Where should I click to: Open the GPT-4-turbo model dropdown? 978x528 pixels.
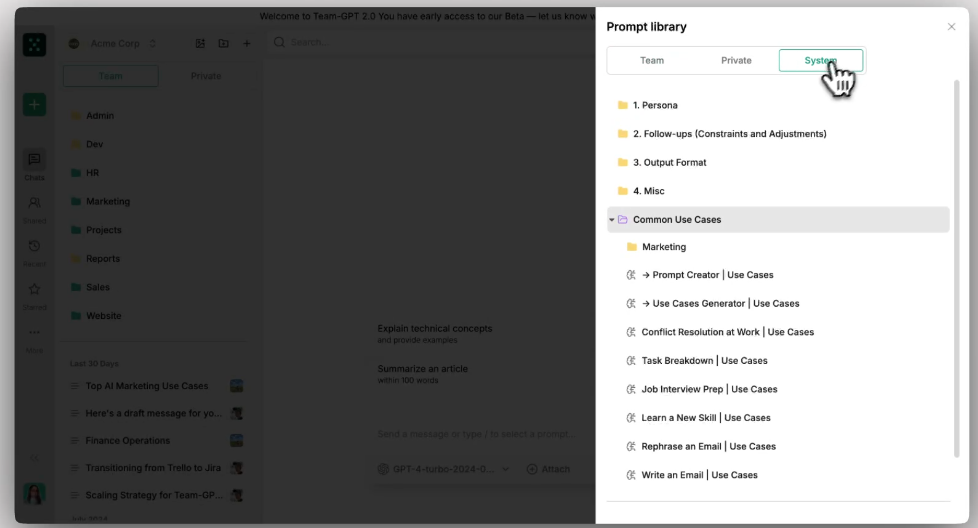click(443, 469)
